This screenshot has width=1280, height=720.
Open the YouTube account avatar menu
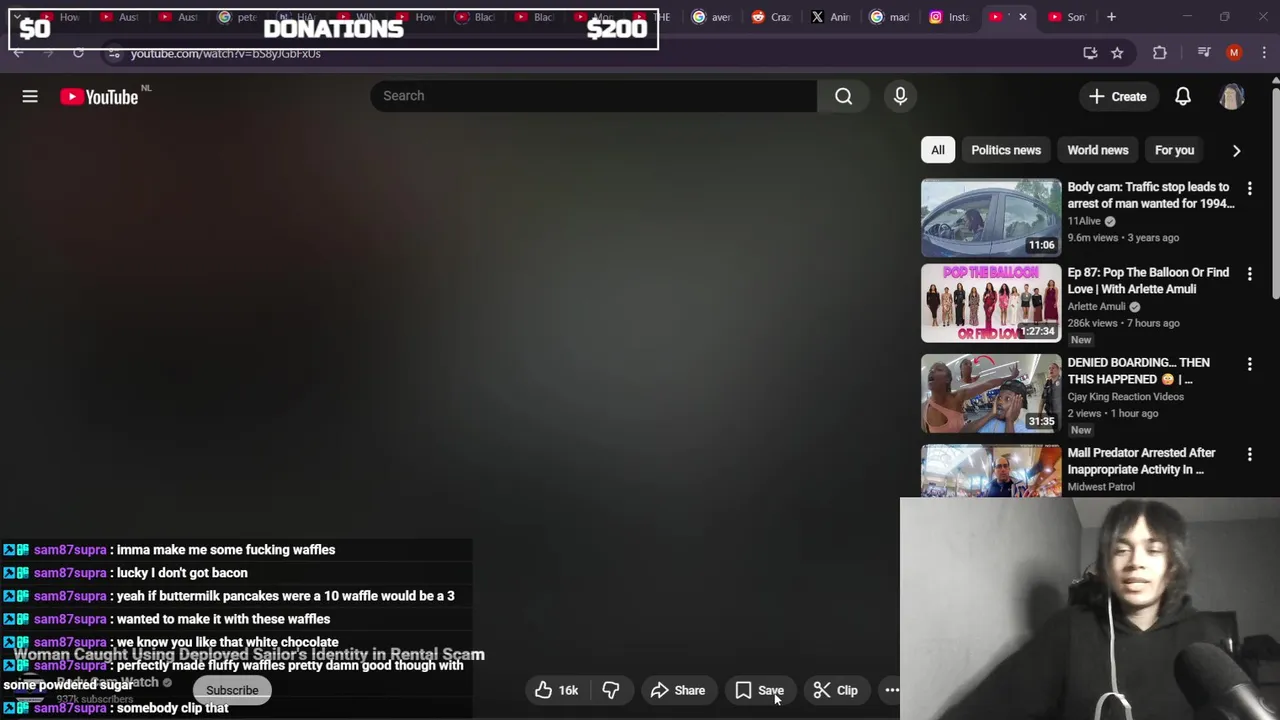tap(1232, 96)
